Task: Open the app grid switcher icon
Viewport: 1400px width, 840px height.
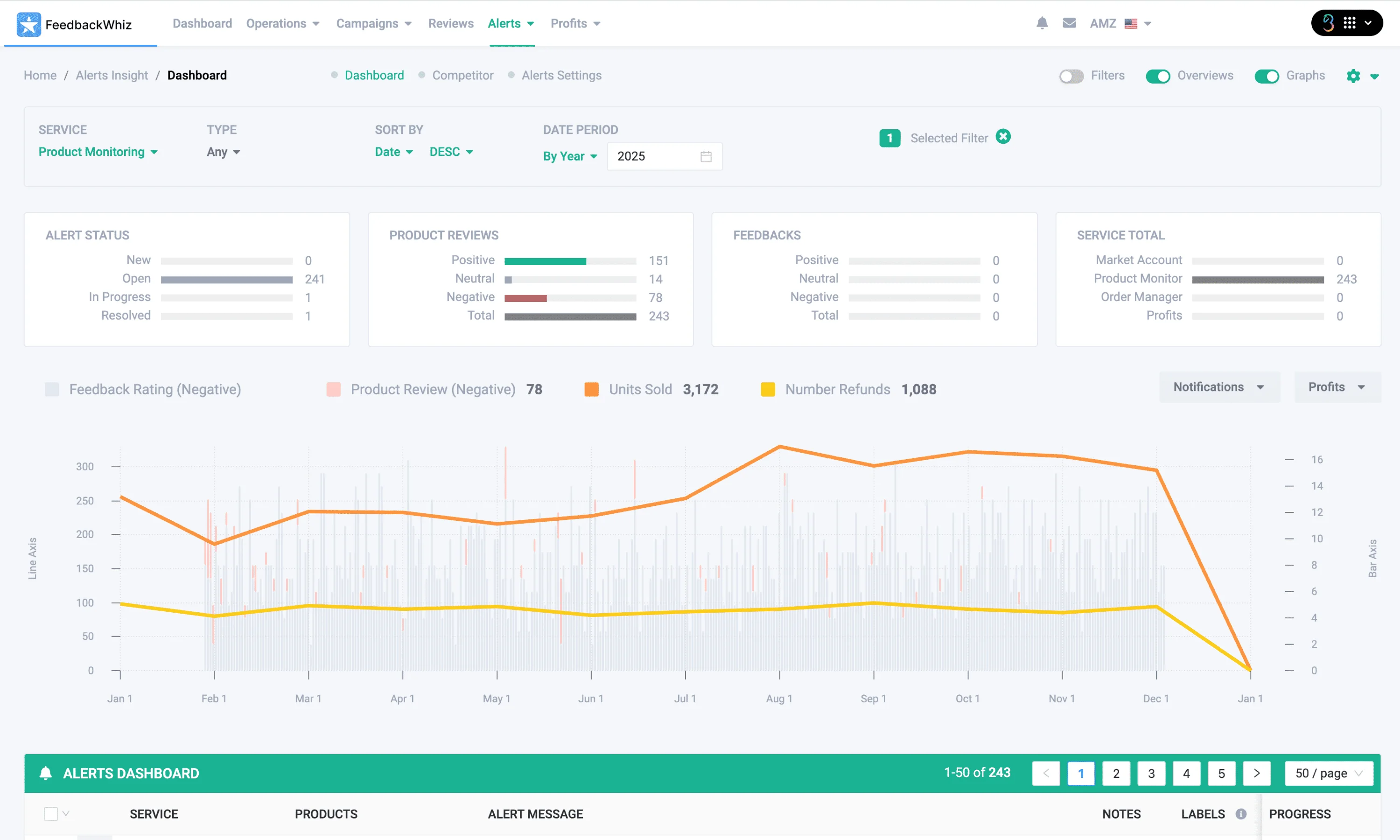Action: (x=1349, y=23)
